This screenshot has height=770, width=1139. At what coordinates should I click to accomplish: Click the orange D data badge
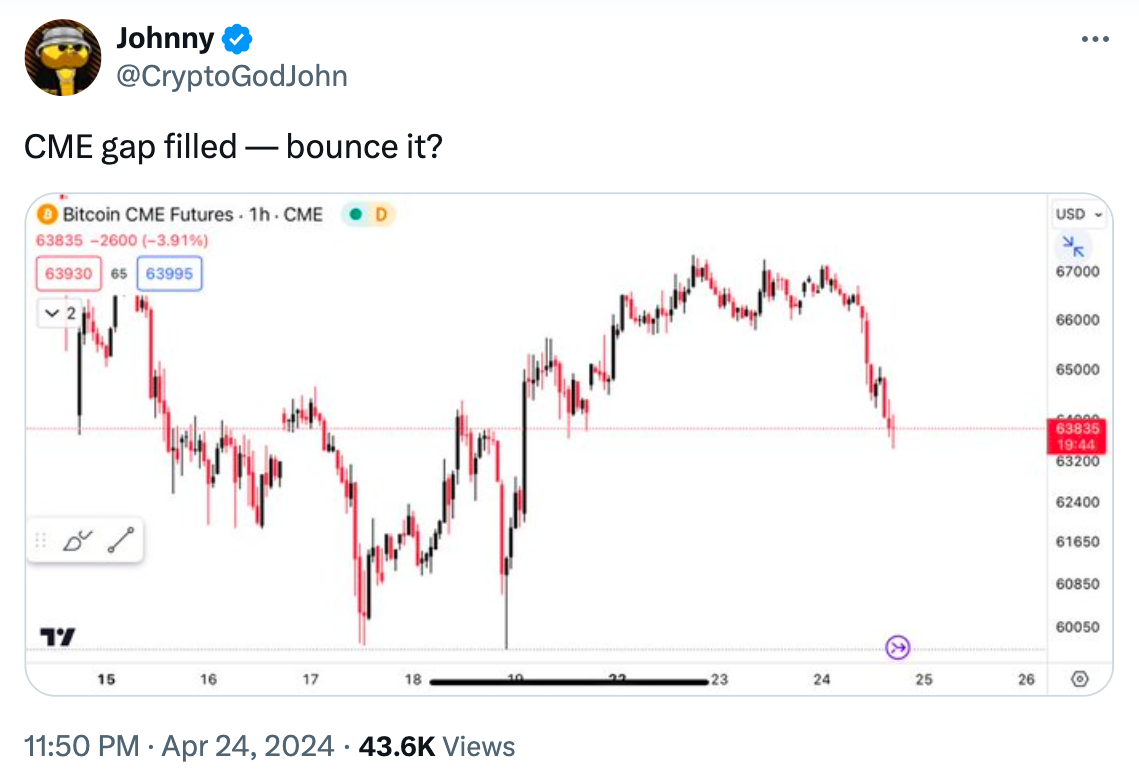pyautogui.click(x=381, y=214)
